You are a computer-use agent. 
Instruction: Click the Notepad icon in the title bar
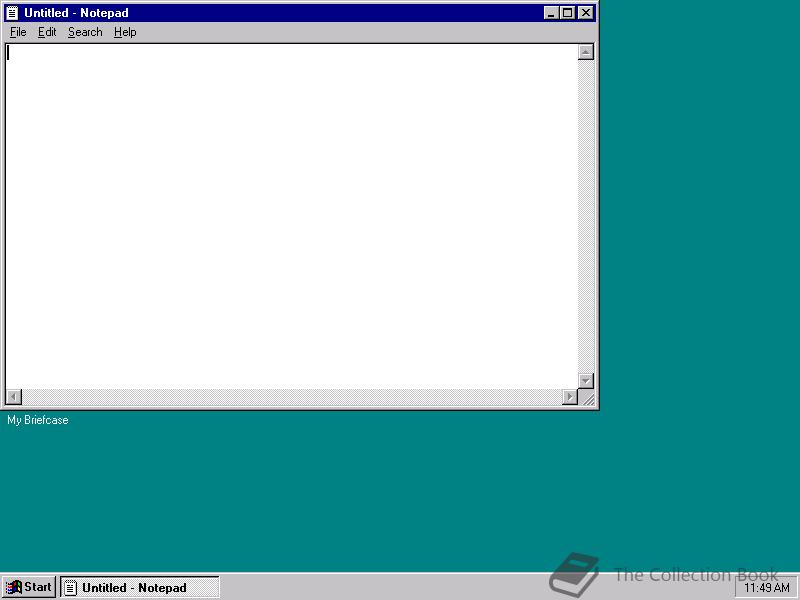click(x=12, y=13)
